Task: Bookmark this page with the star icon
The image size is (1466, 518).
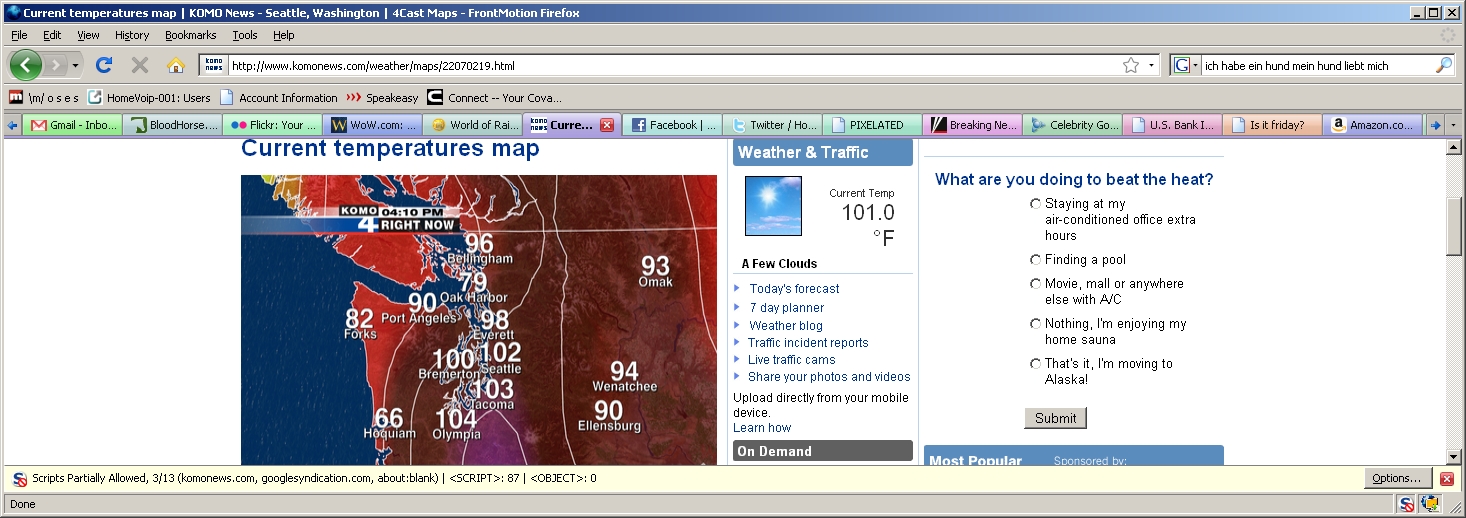Action: pyautogui.click(x=1131, y=65)
